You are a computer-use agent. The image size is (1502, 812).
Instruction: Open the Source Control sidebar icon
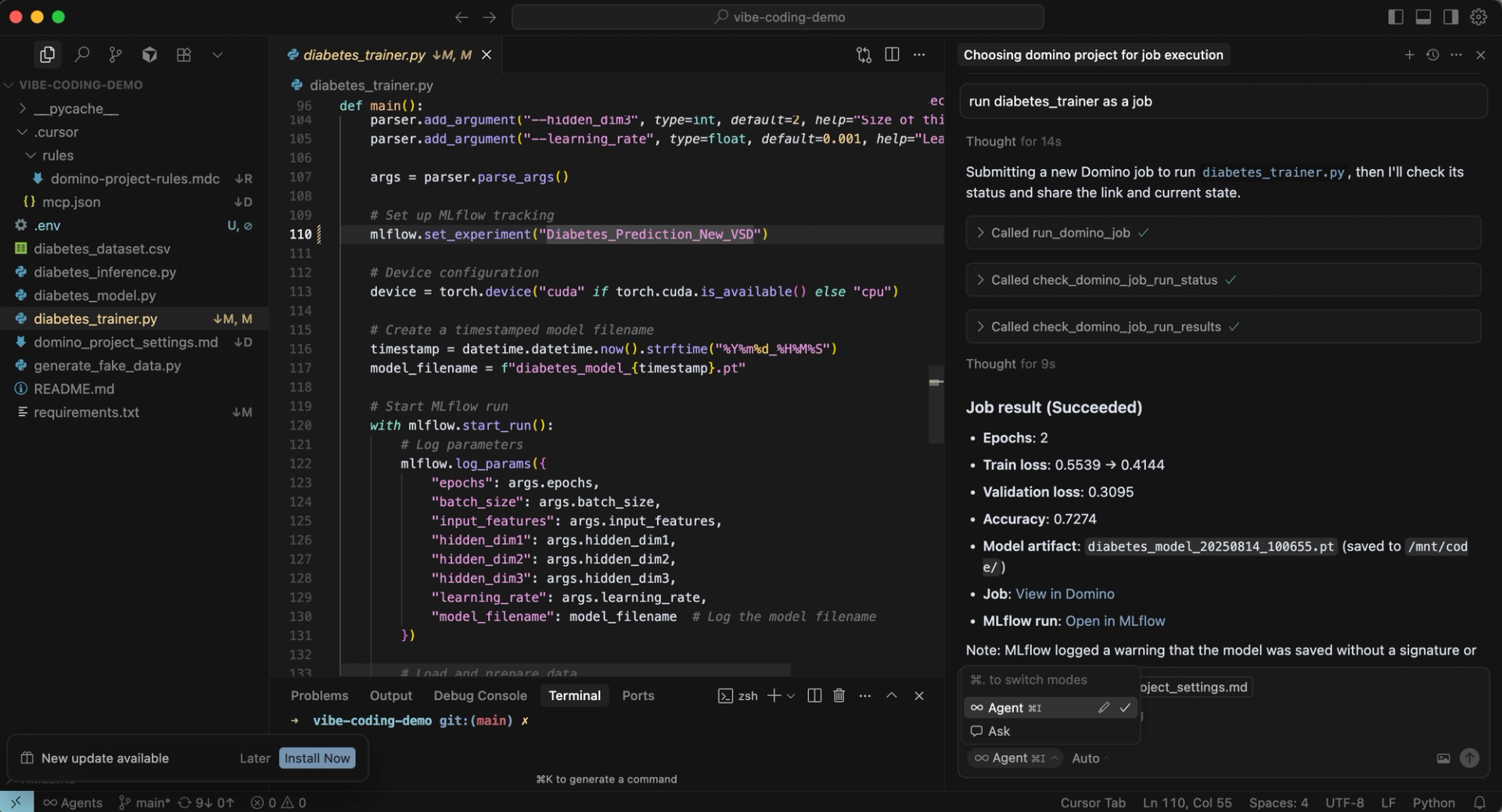pyautogui.click(x=116, y=55)
